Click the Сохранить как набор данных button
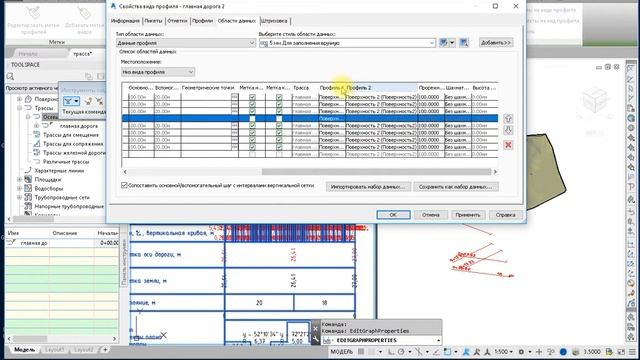This screenshot has width=640, height=360. (x=456, y=187)
